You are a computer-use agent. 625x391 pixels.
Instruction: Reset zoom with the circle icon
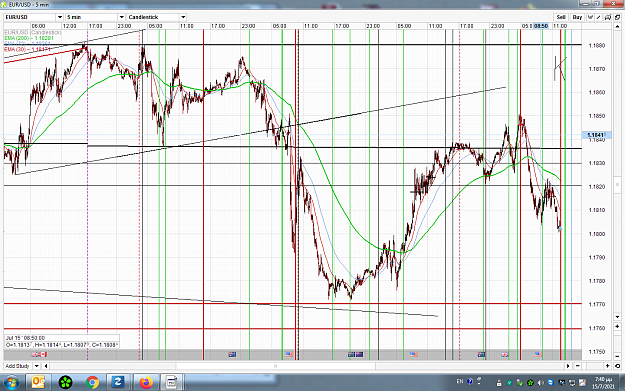point(617,366)
